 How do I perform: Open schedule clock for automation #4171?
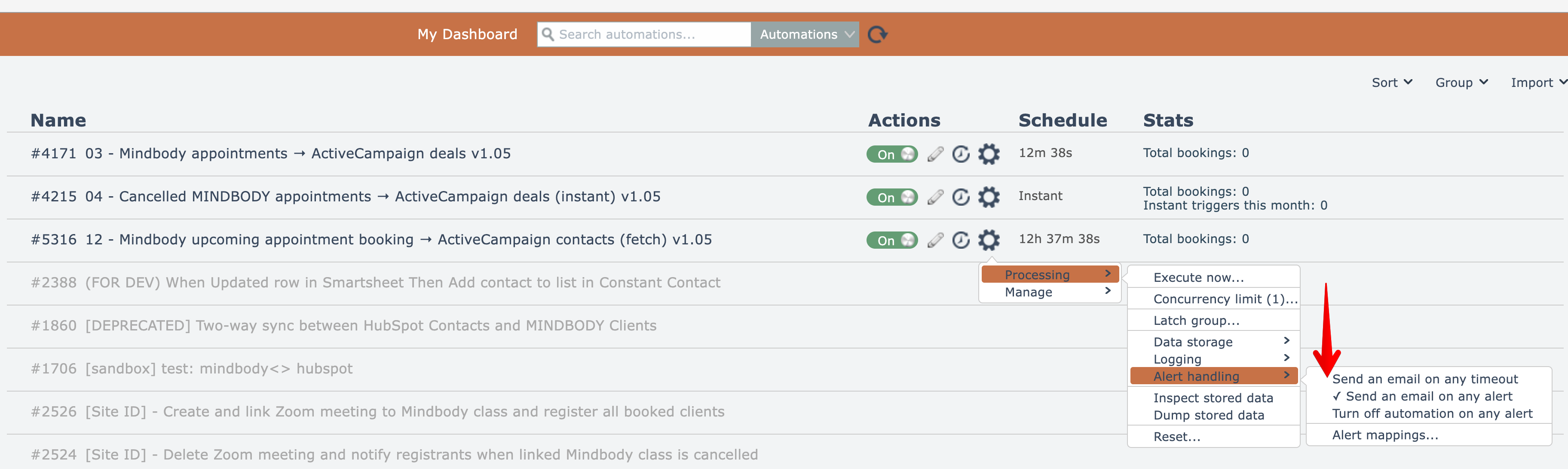pos(961,154)
